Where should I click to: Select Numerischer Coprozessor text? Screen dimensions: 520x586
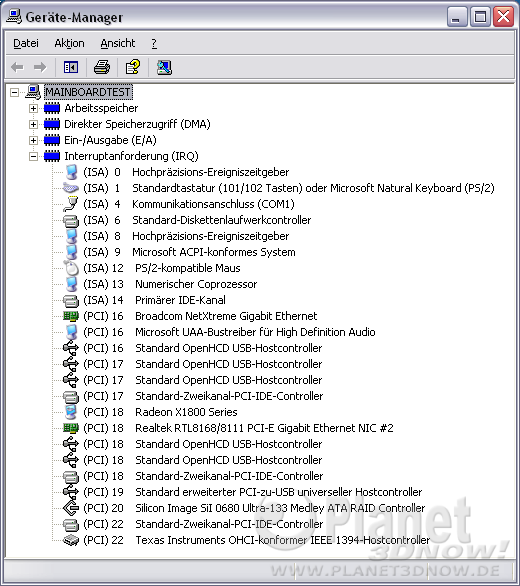[x=196, y=284]
